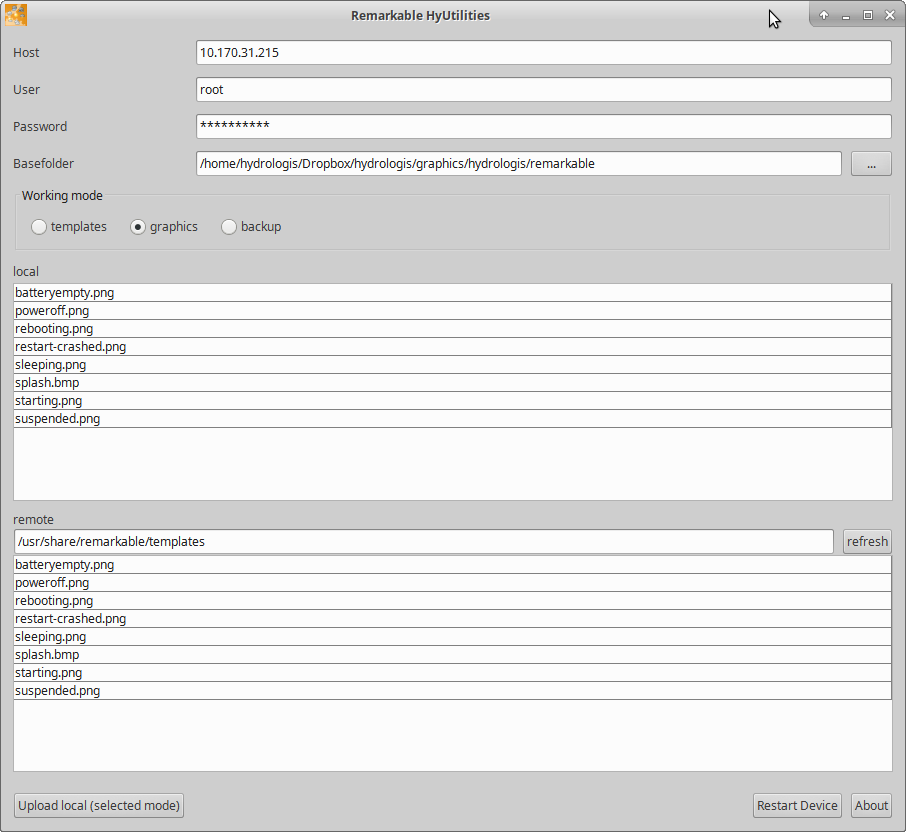Image resolution: width=906 pixels, height=832 pixels.
Task: Select local splash.bmp
Action: [x=452, y=382]
